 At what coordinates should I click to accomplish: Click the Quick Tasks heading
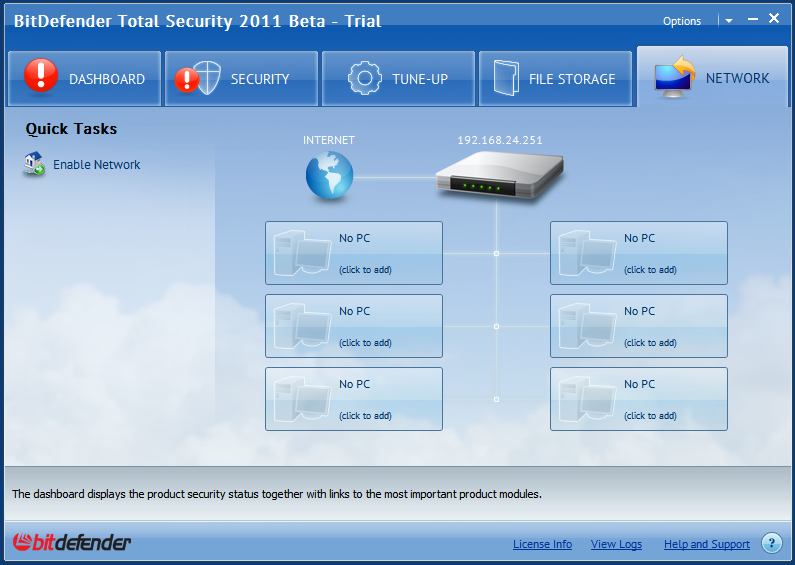(71, 129)
